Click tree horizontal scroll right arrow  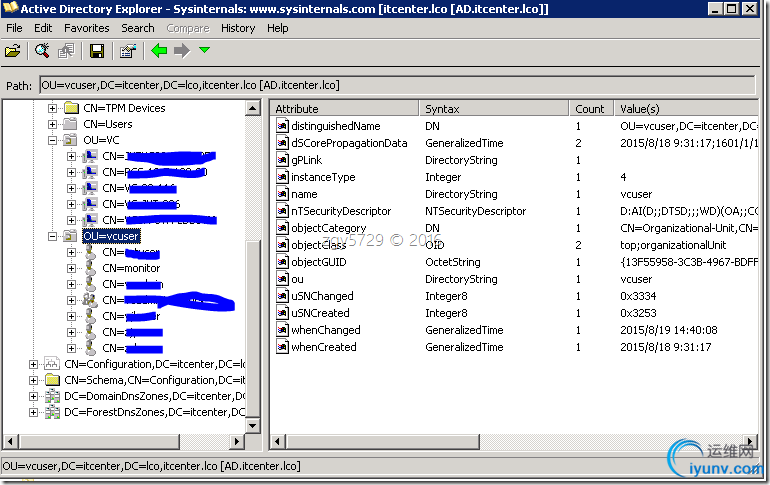pos(237,441)
